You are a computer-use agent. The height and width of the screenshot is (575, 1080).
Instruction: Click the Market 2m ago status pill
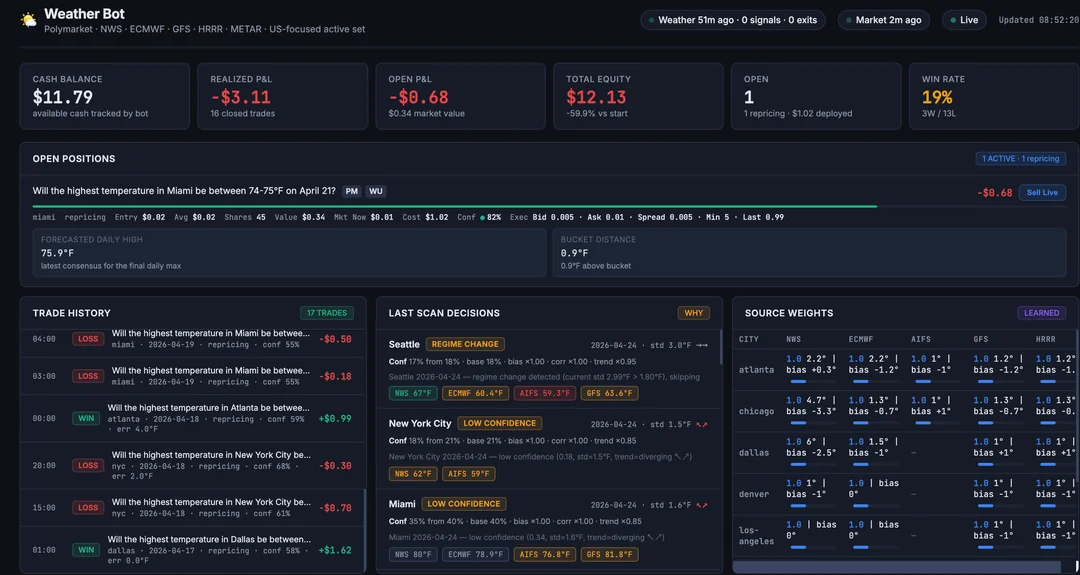884,20
